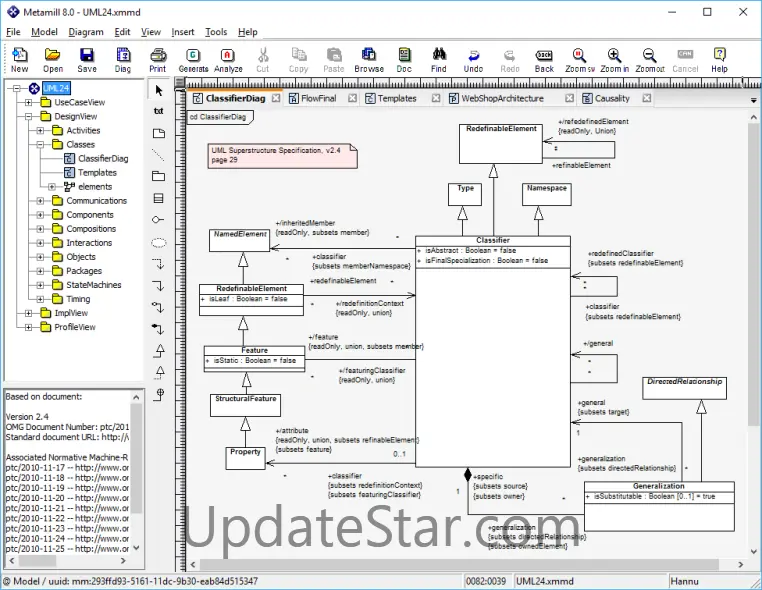Click the Doc icon
The height and width of the screenshot is (590, 762).
(x=404, y=60)
